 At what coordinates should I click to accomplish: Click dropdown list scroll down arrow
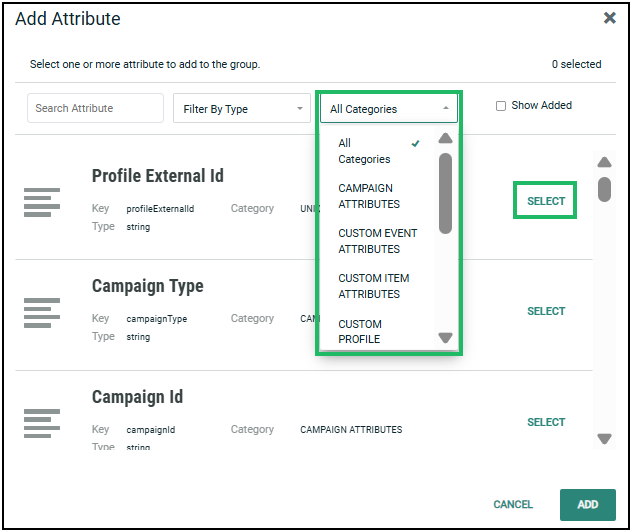pos(445,338)
